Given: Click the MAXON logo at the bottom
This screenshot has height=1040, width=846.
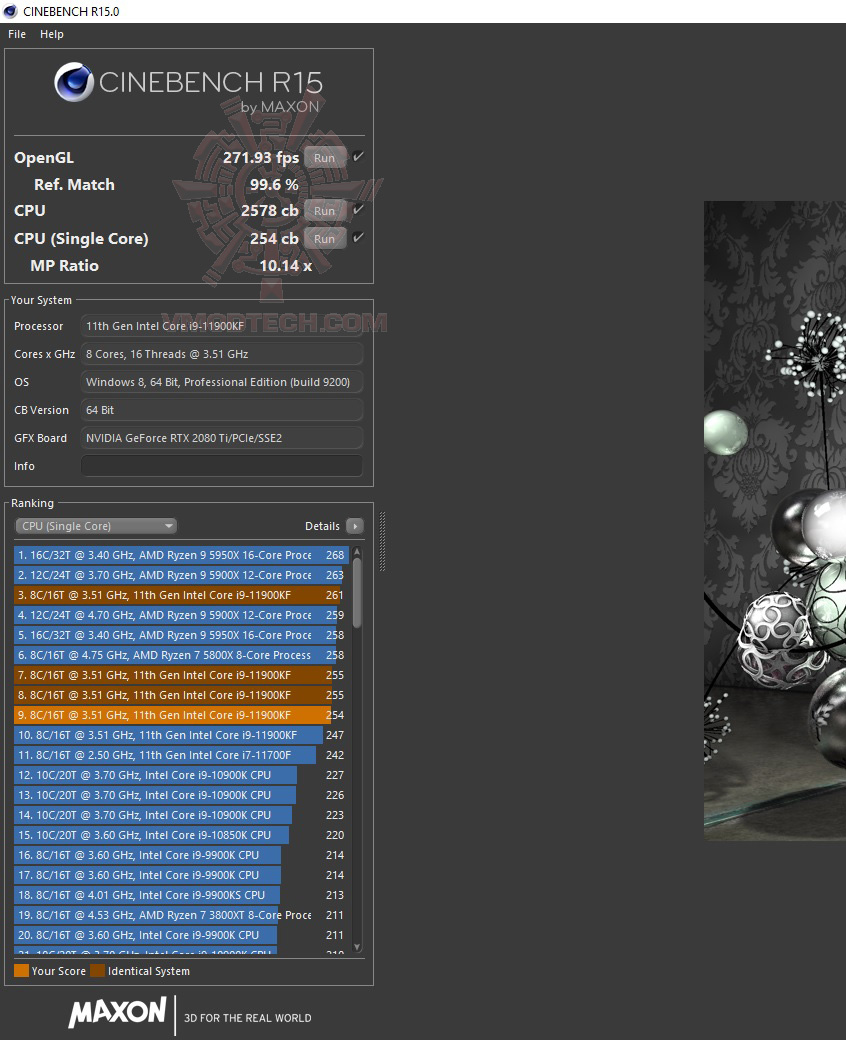Looking at the screenshot, I should coord(117,1012).
